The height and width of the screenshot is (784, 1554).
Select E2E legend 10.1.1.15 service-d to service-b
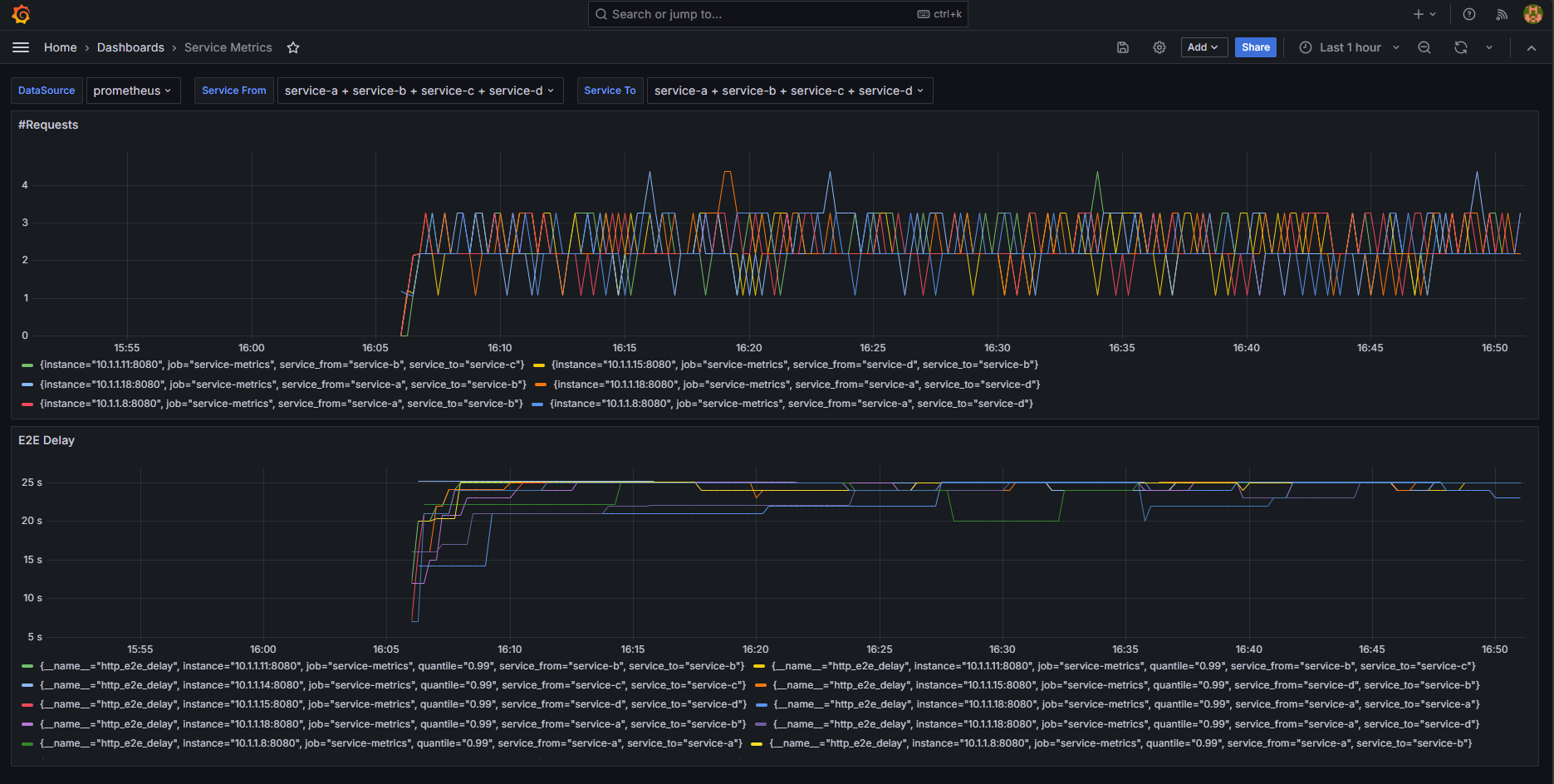click(1126, 685)
